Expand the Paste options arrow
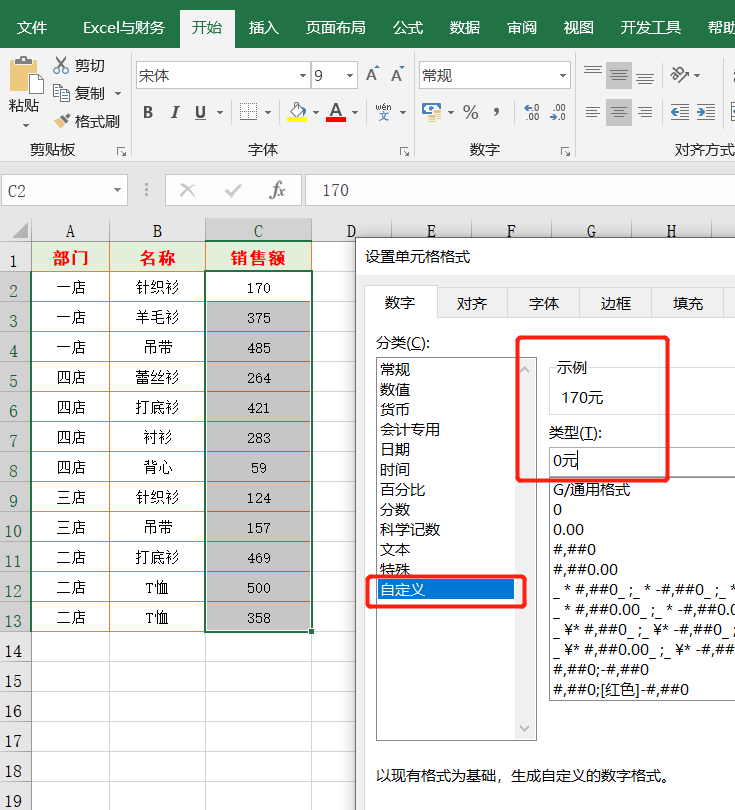The height and width of the screenshot is (810, 735). pos(25,126)
